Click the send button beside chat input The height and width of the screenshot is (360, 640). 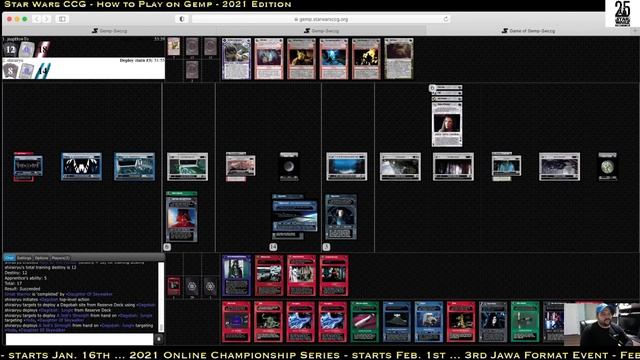coord(159,339)
